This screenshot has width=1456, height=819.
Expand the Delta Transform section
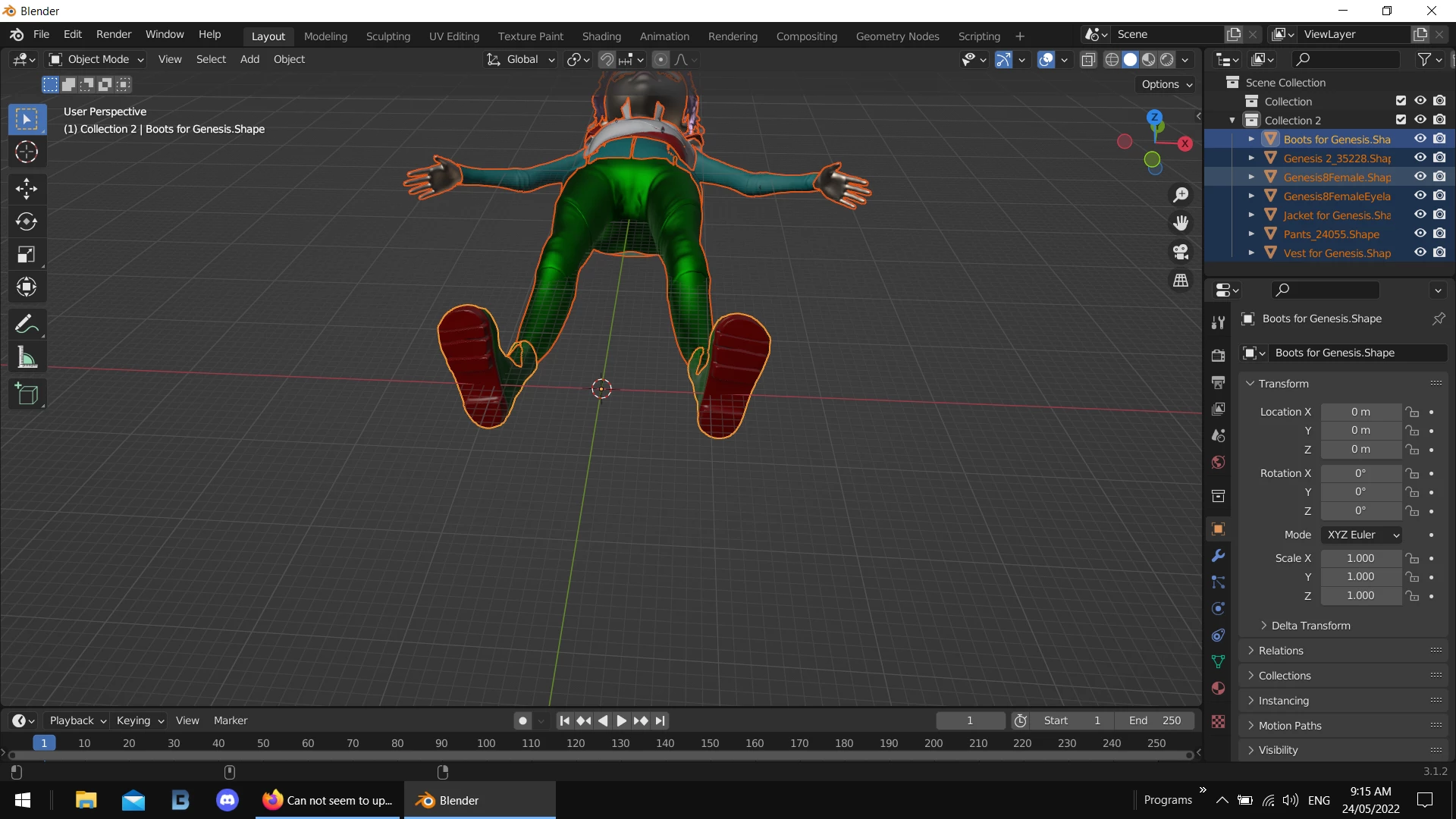tap(1310, 626)
